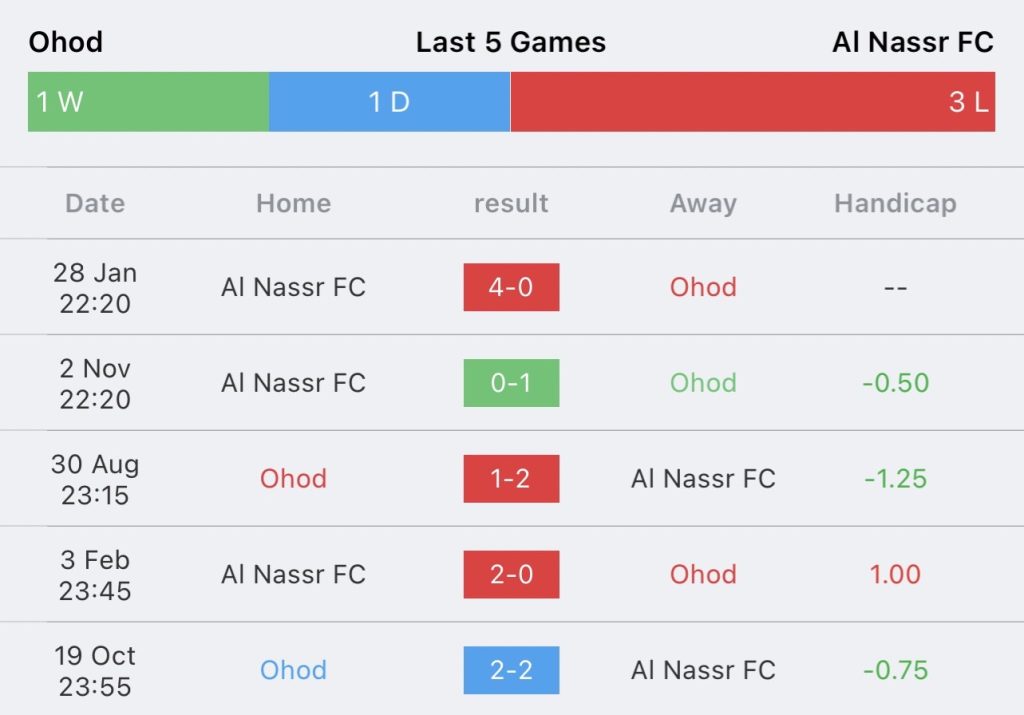This screenshot has width=1024, height=715.
Task: Click the result column header
Action: [x=511, y=204]
